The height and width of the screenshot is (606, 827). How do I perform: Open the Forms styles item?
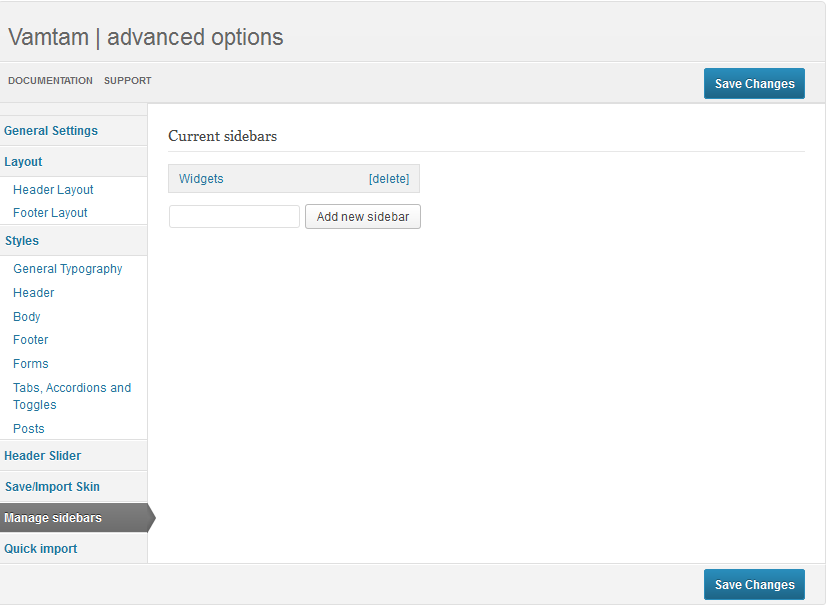31,364
